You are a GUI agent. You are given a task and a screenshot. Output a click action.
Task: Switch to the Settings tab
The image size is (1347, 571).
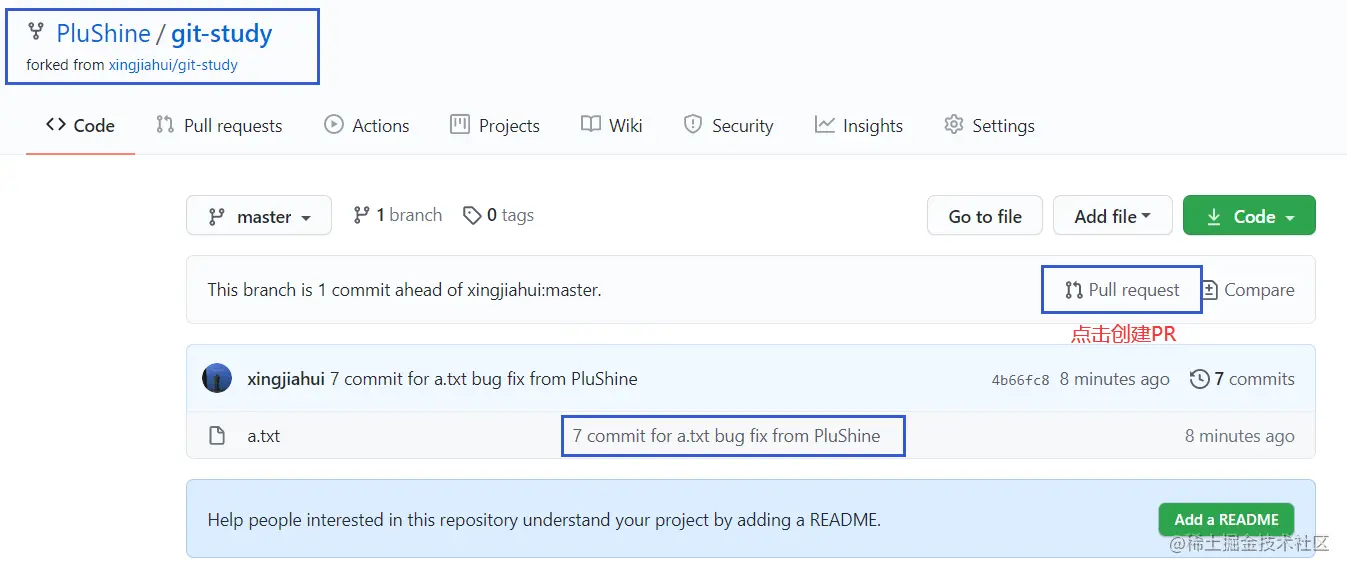[989, 125]
